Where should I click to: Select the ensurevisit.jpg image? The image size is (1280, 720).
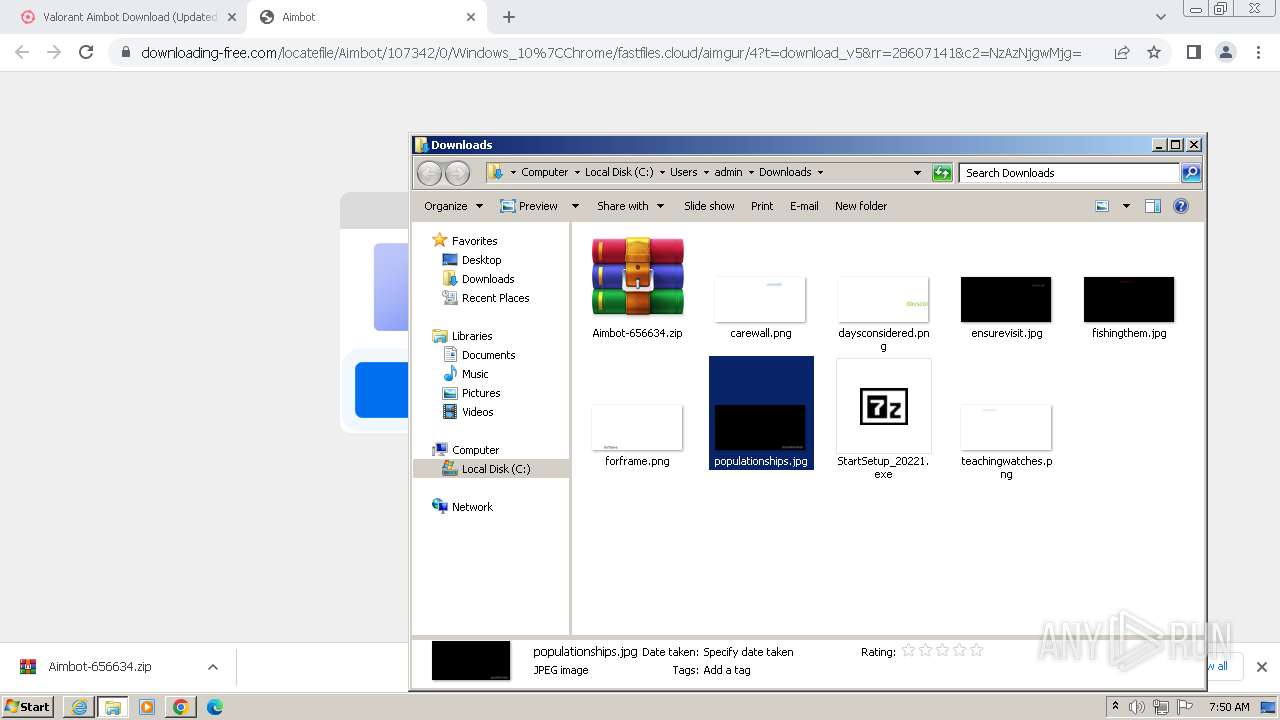pos(1006,299)
